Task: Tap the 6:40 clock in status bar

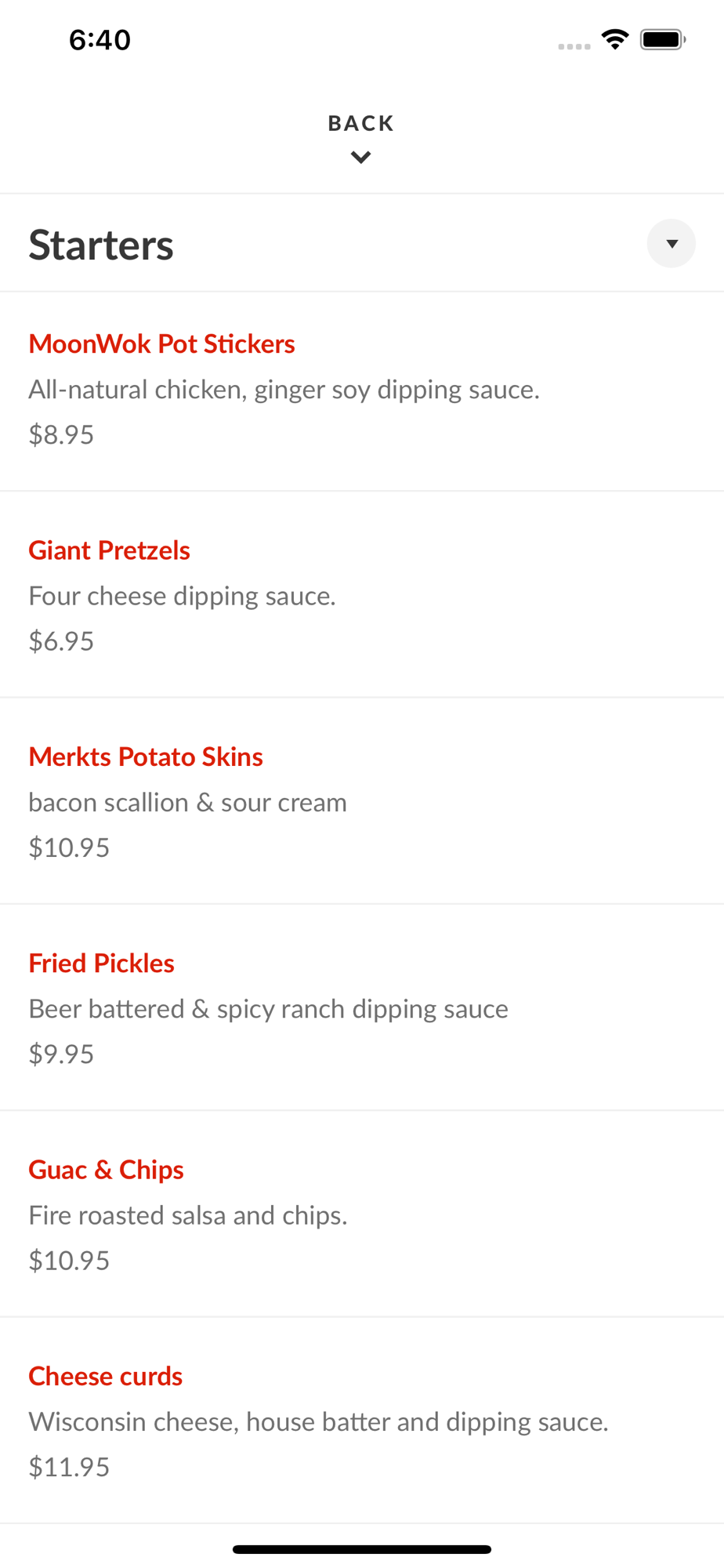Action: [100, 40]
